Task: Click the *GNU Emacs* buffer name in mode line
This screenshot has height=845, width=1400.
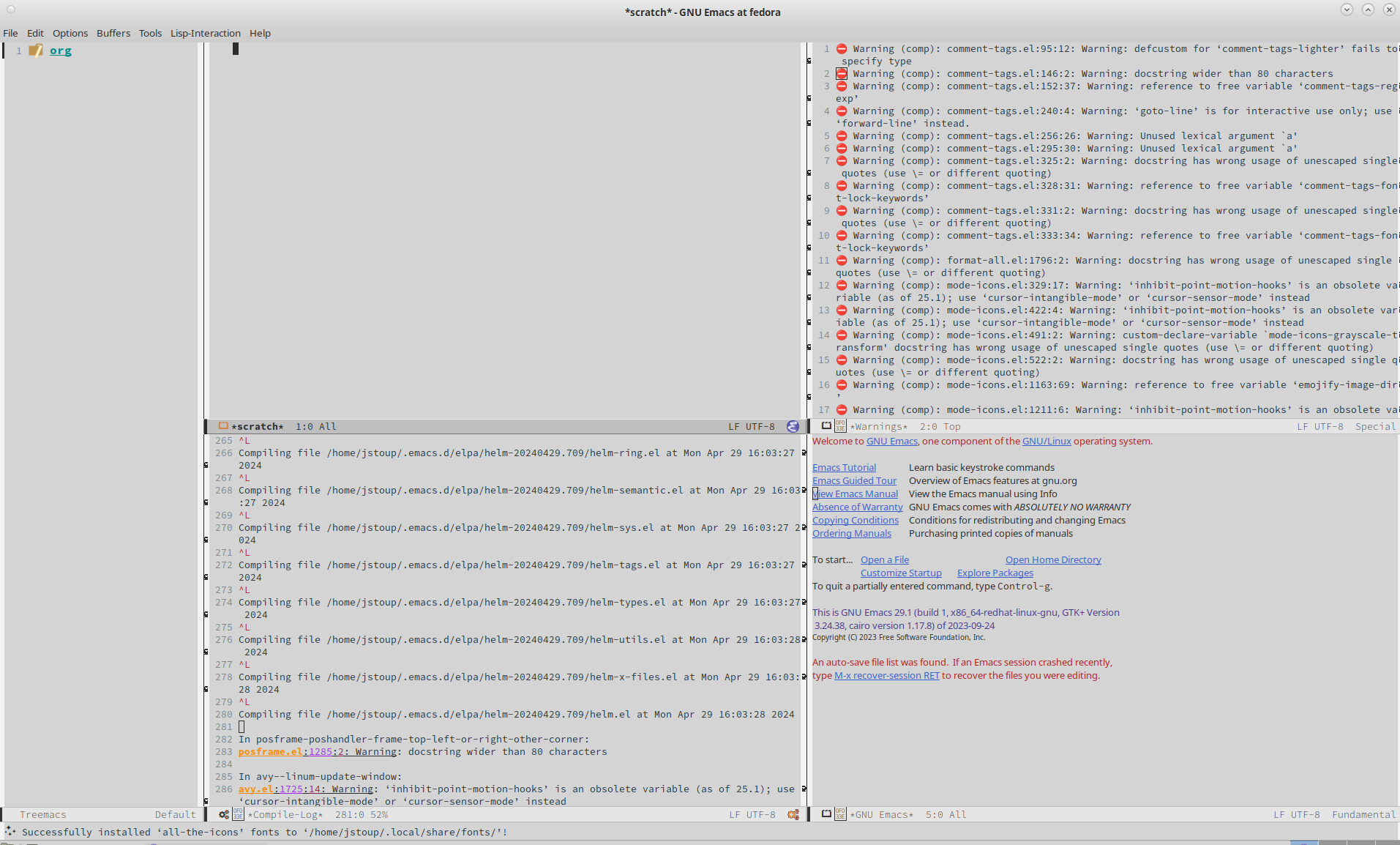Action: (881, 814)
